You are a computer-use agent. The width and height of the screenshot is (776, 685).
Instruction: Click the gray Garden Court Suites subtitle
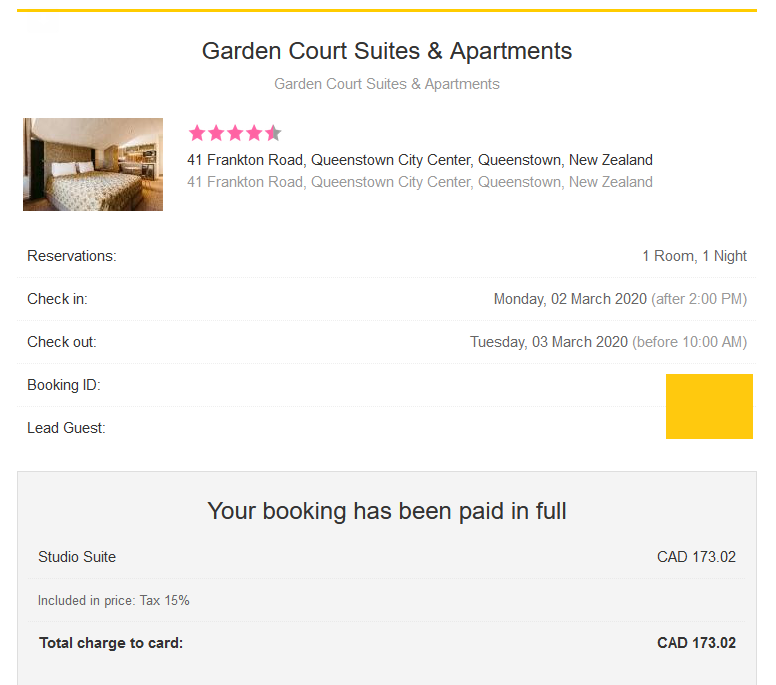387,84
